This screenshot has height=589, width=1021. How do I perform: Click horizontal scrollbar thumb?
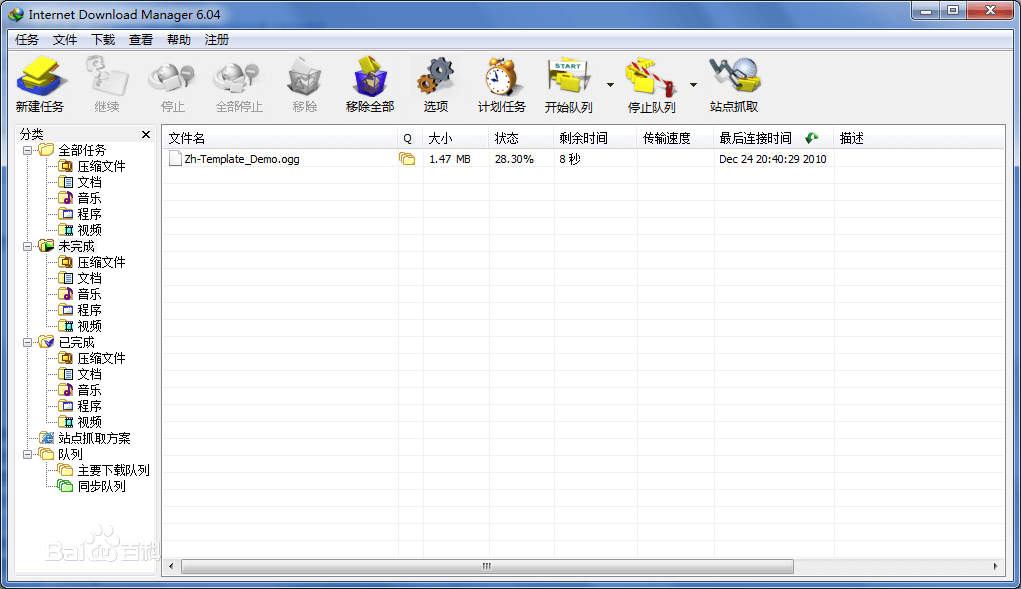tap(487, 566)
